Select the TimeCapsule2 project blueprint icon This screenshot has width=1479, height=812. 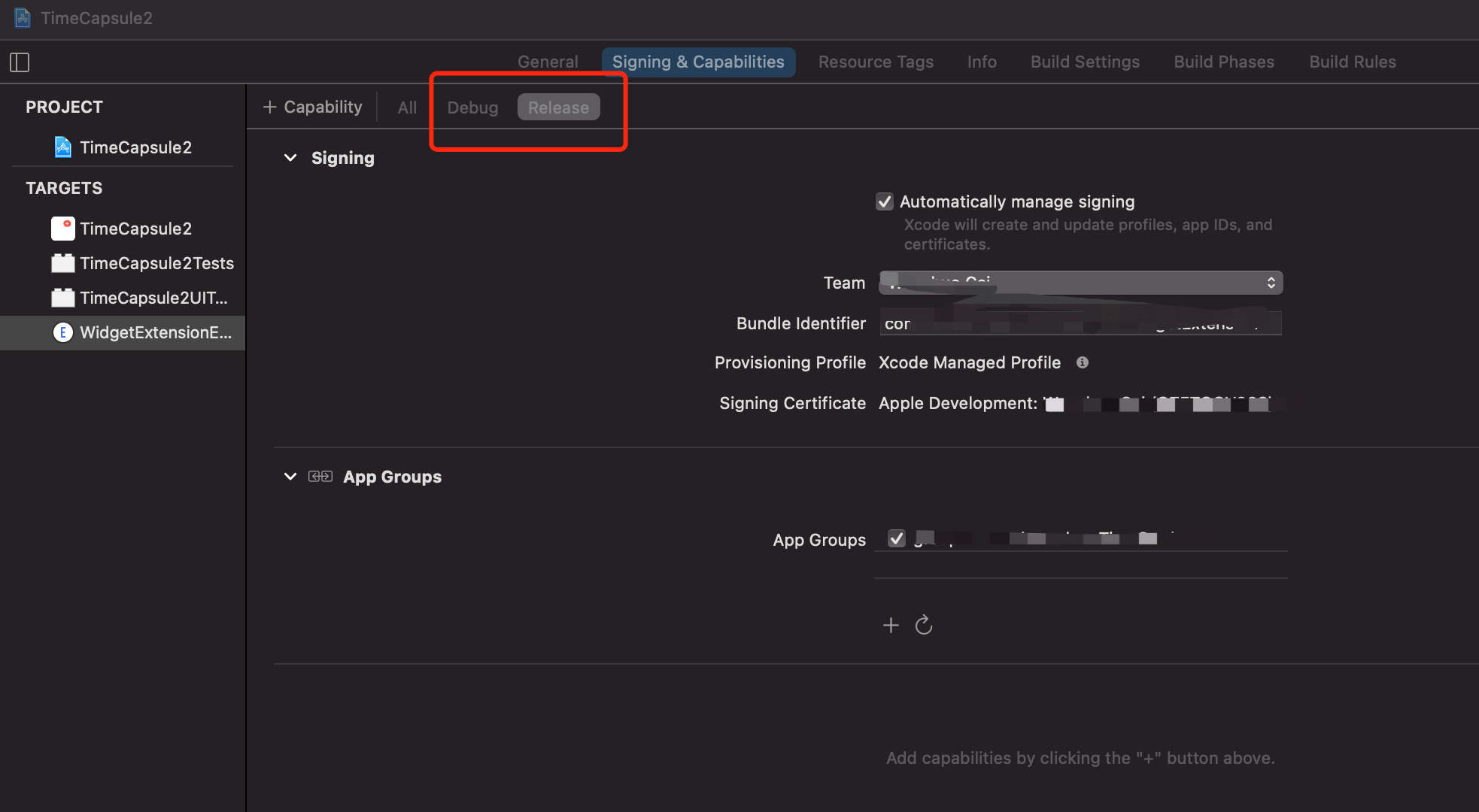[63, 147]
